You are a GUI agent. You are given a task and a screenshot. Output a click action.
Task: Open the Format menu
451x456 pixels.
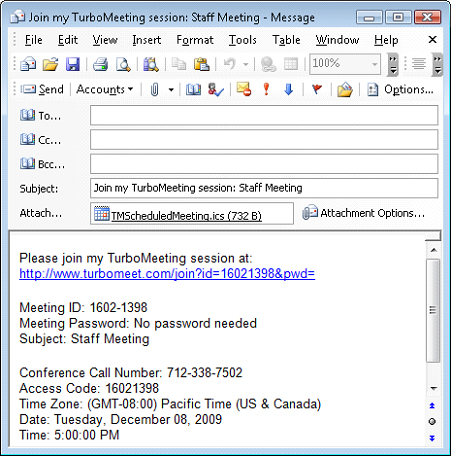(x=195, y=40)
